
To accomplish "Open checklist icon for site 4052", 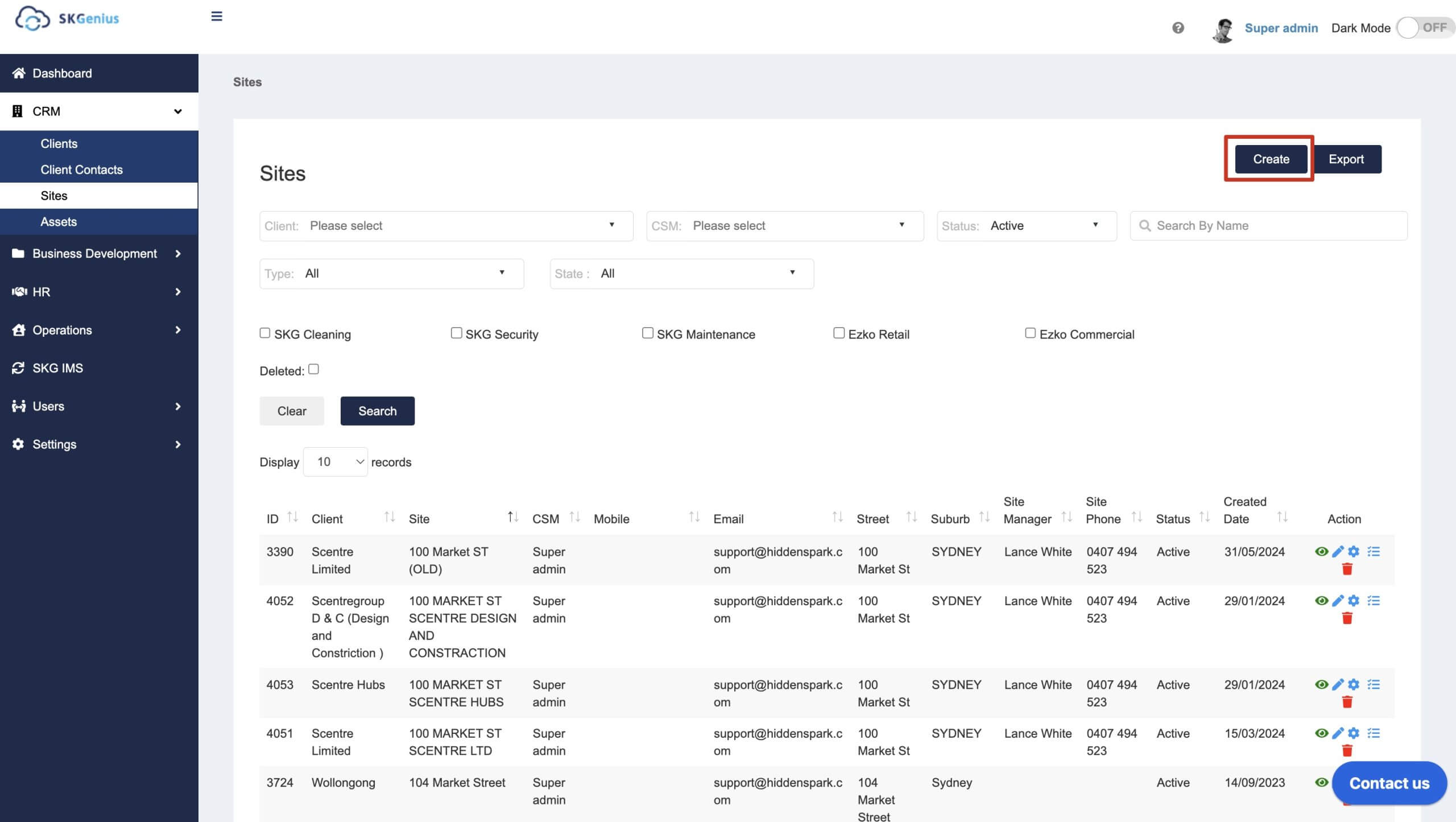I will click(1374, 601).
